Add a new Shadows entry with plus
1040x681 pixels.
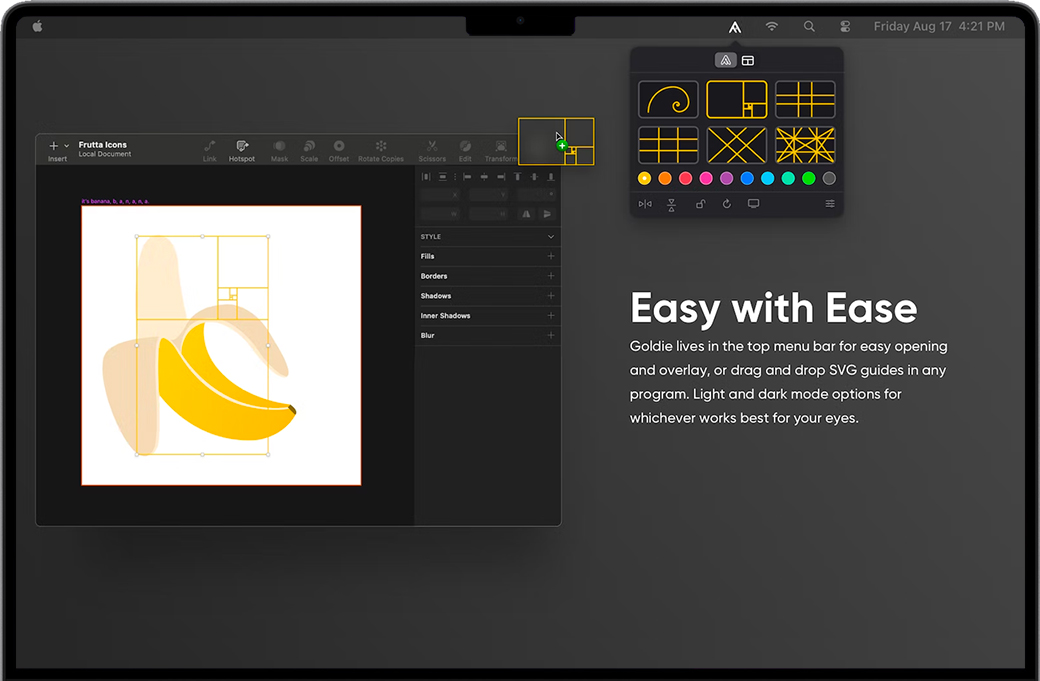click(551, 296)
